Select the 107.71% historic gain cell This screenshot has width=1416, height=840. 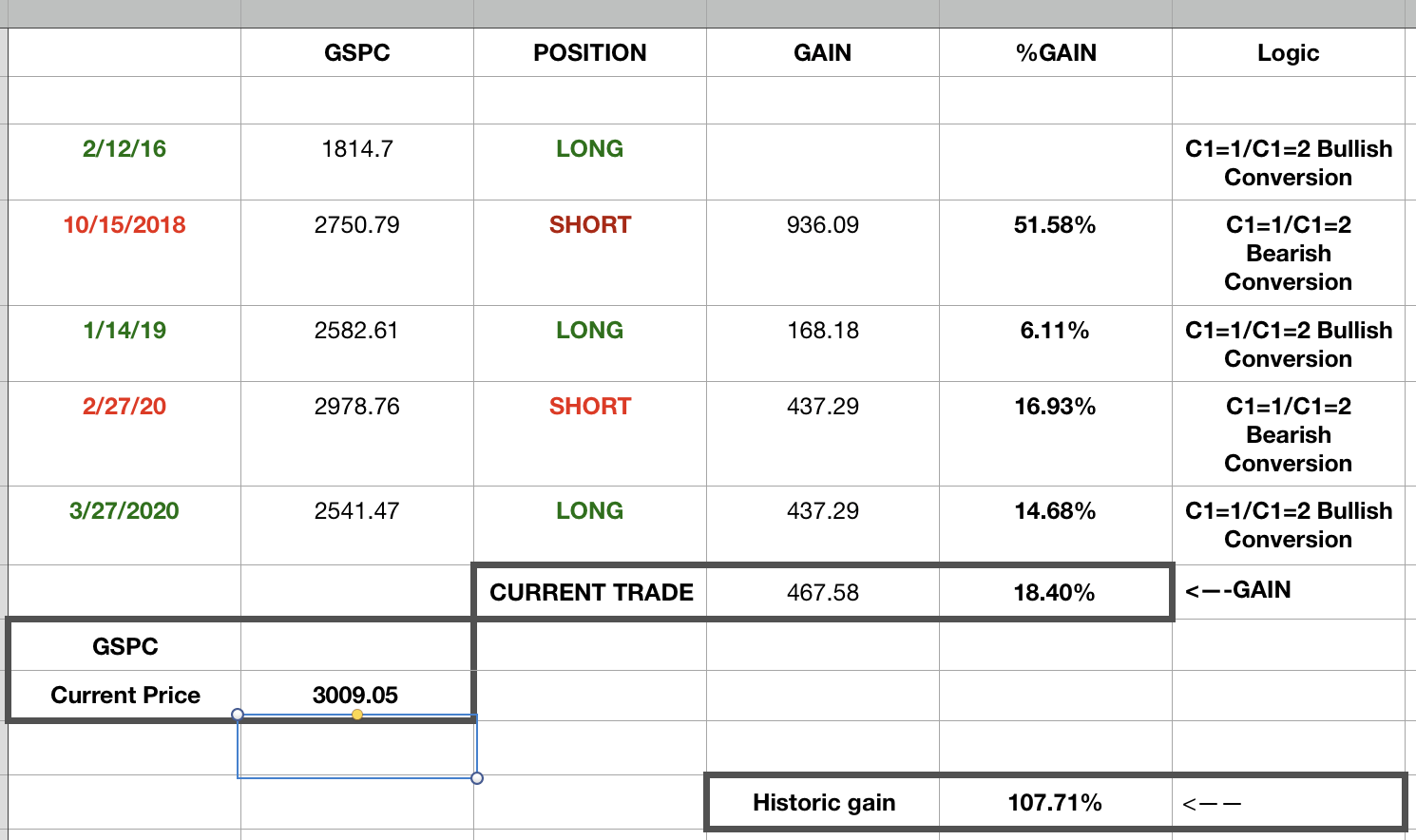coord(1055,803)
